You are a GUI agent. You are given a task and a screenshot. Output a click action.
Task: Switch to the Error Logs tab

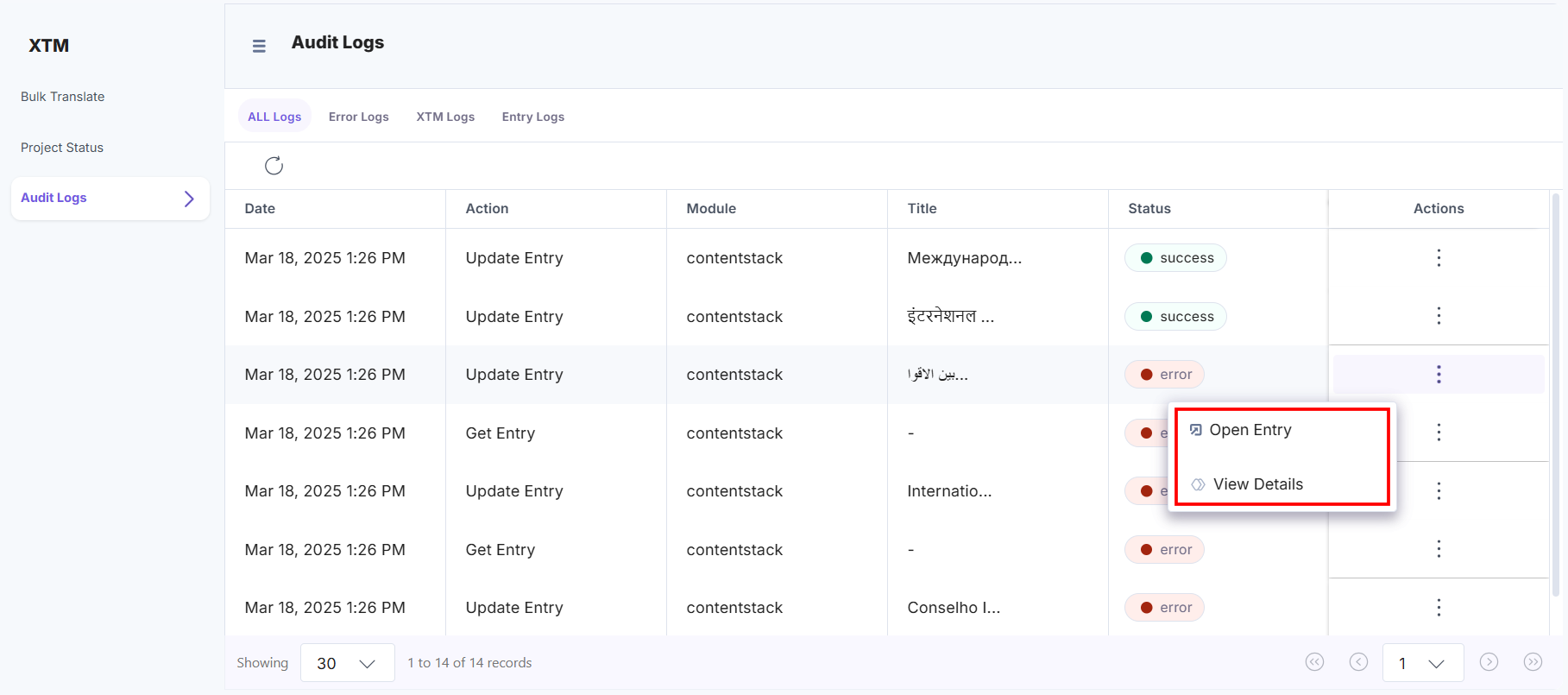359,117
